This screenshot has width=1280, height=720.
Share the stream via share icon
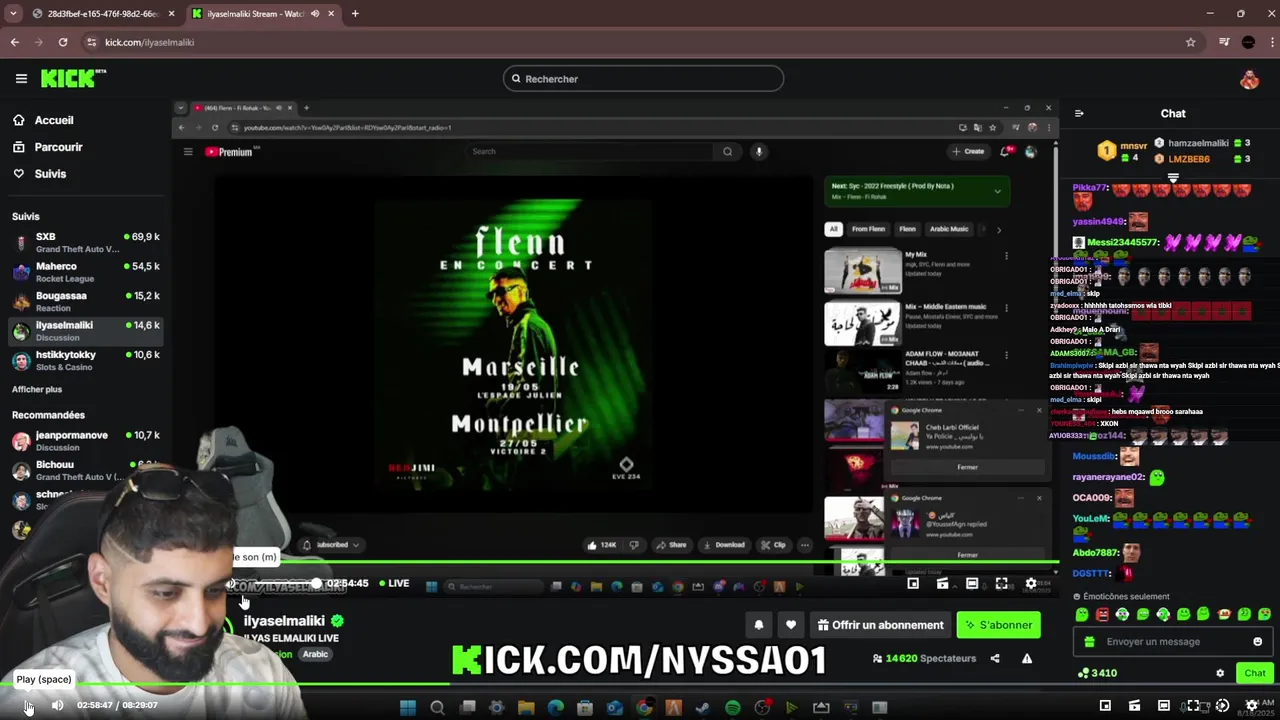pos(995,658)
